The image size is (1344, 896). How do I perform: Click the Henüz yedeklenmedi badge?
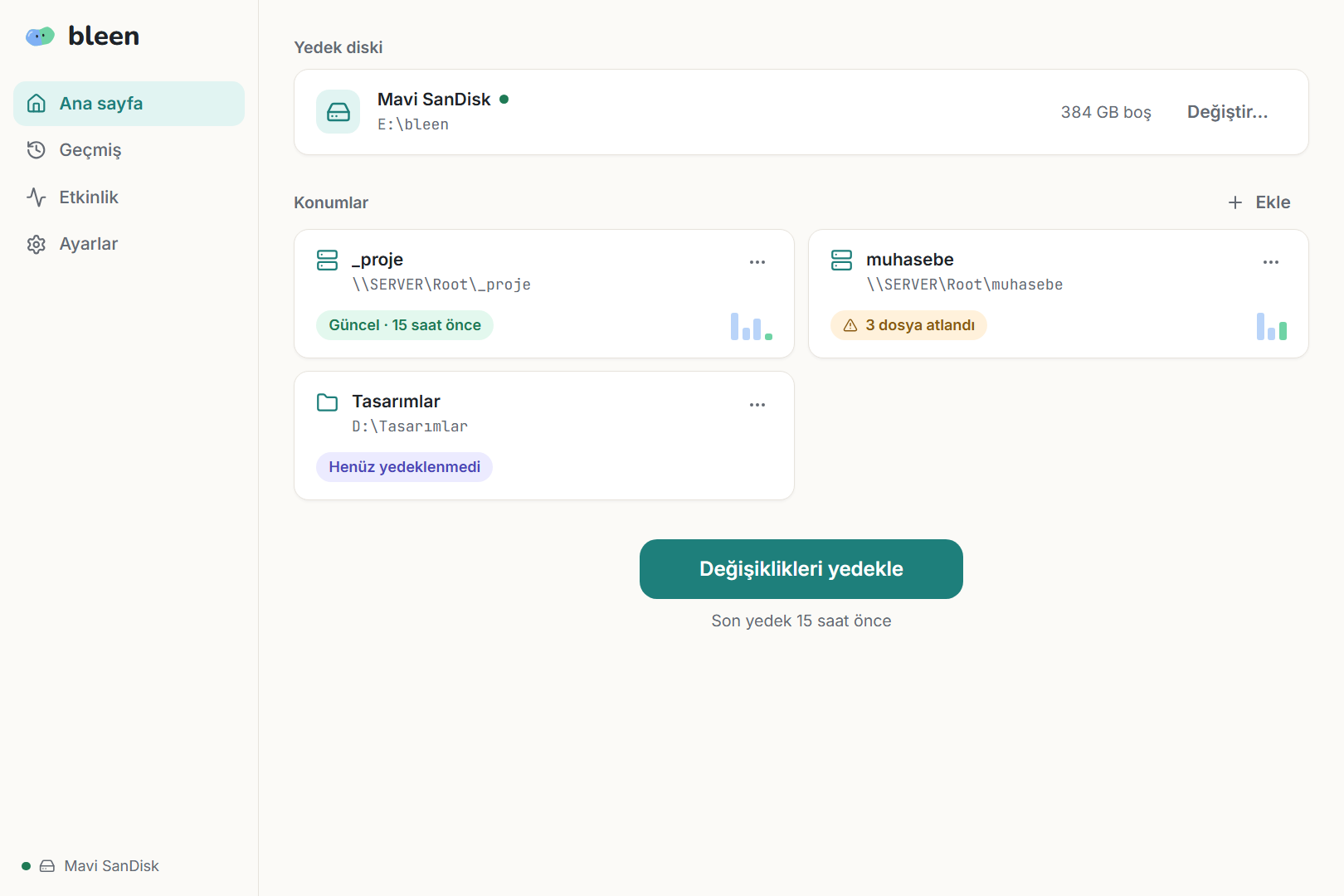(x=405, y=467)
